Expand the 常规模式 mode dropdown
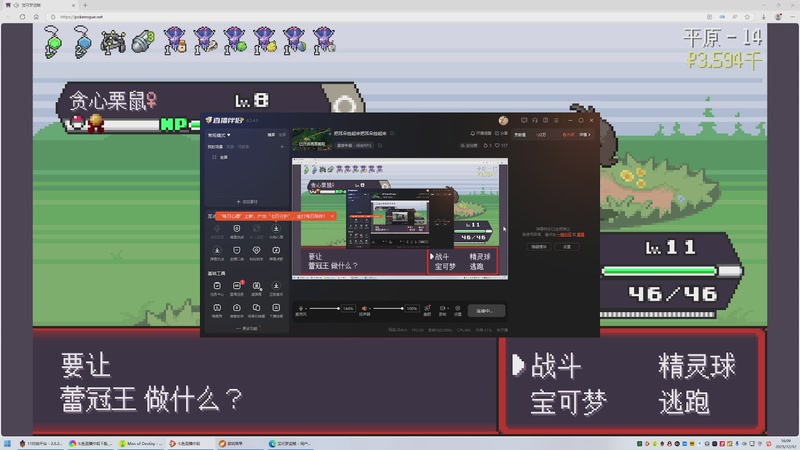The height and width of the screenshot is (450, 800). point(219,135)
